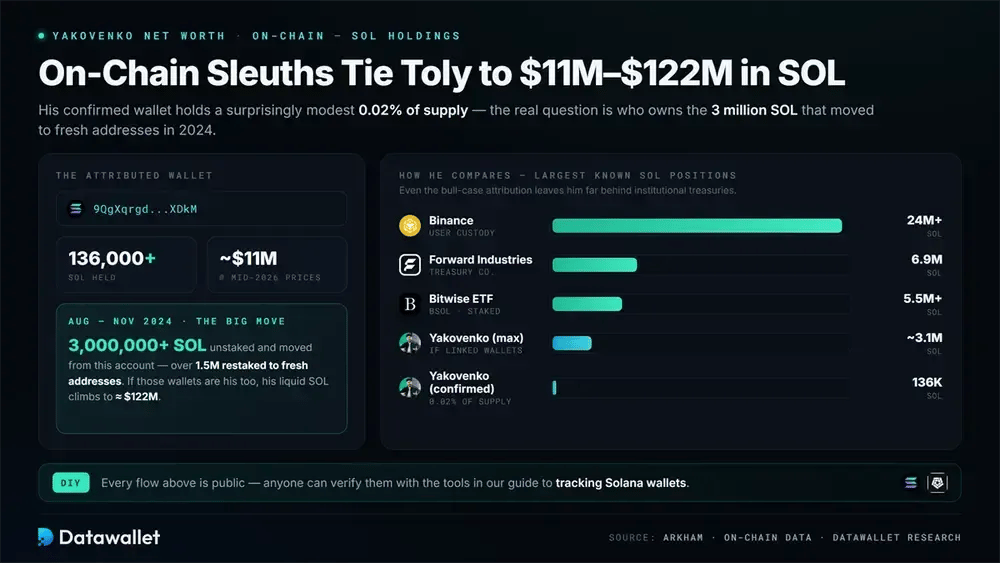Click the Yakovenko (max) avatar
Image resolution: width=1000 pixels, height=563 pixels.
(x=410, y=343)
